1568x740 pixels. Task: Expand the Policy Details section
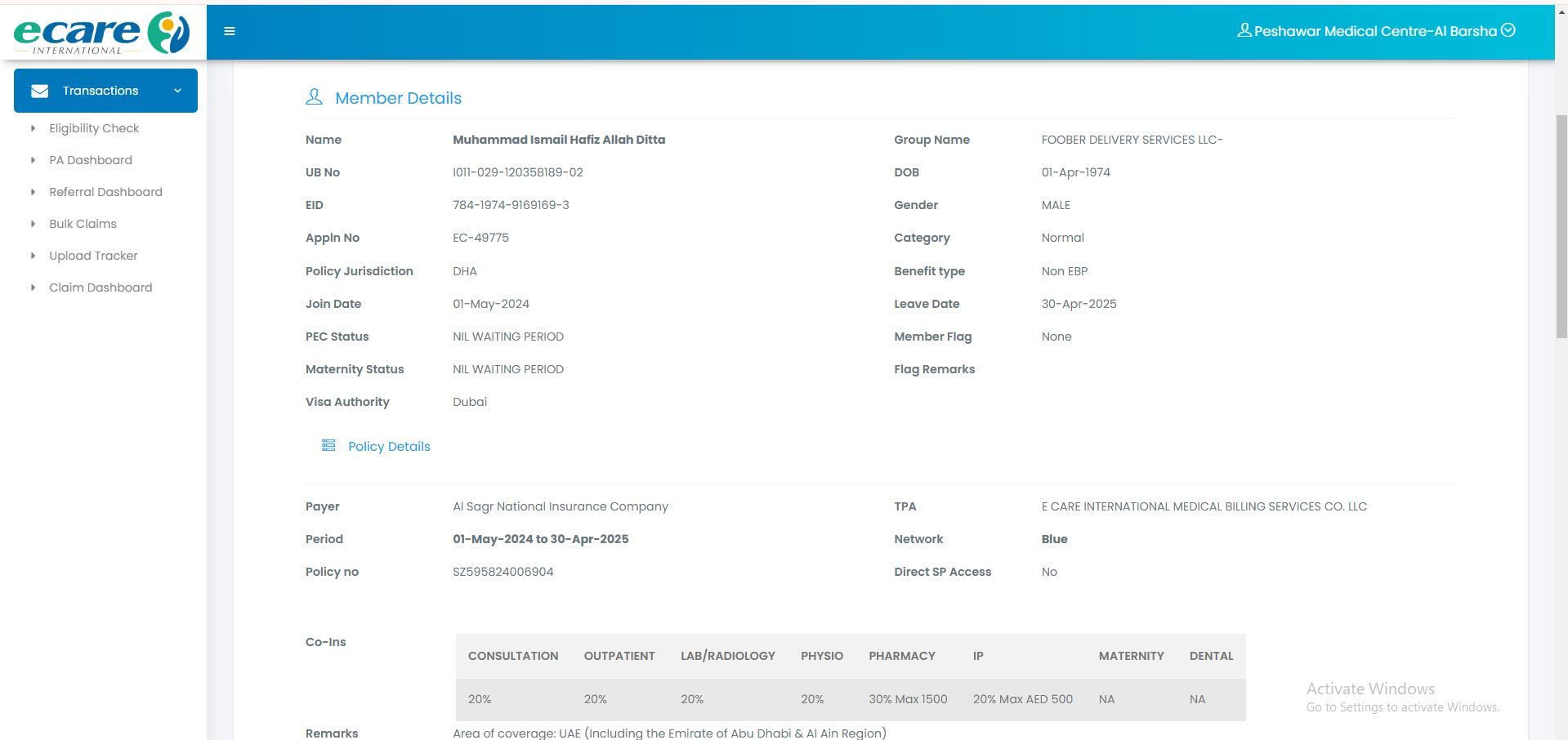pyautogui.click(x=389, y=446)
